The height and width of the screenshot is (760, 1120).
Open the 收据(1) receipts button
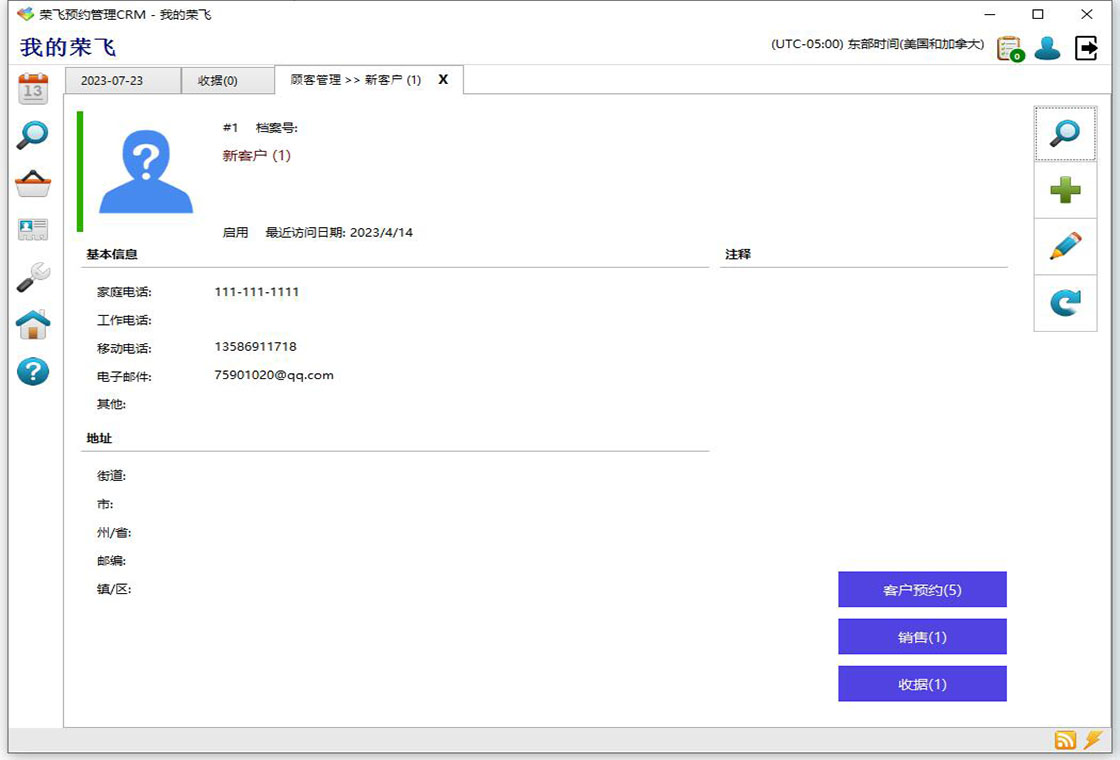click(x=922, y=684)
